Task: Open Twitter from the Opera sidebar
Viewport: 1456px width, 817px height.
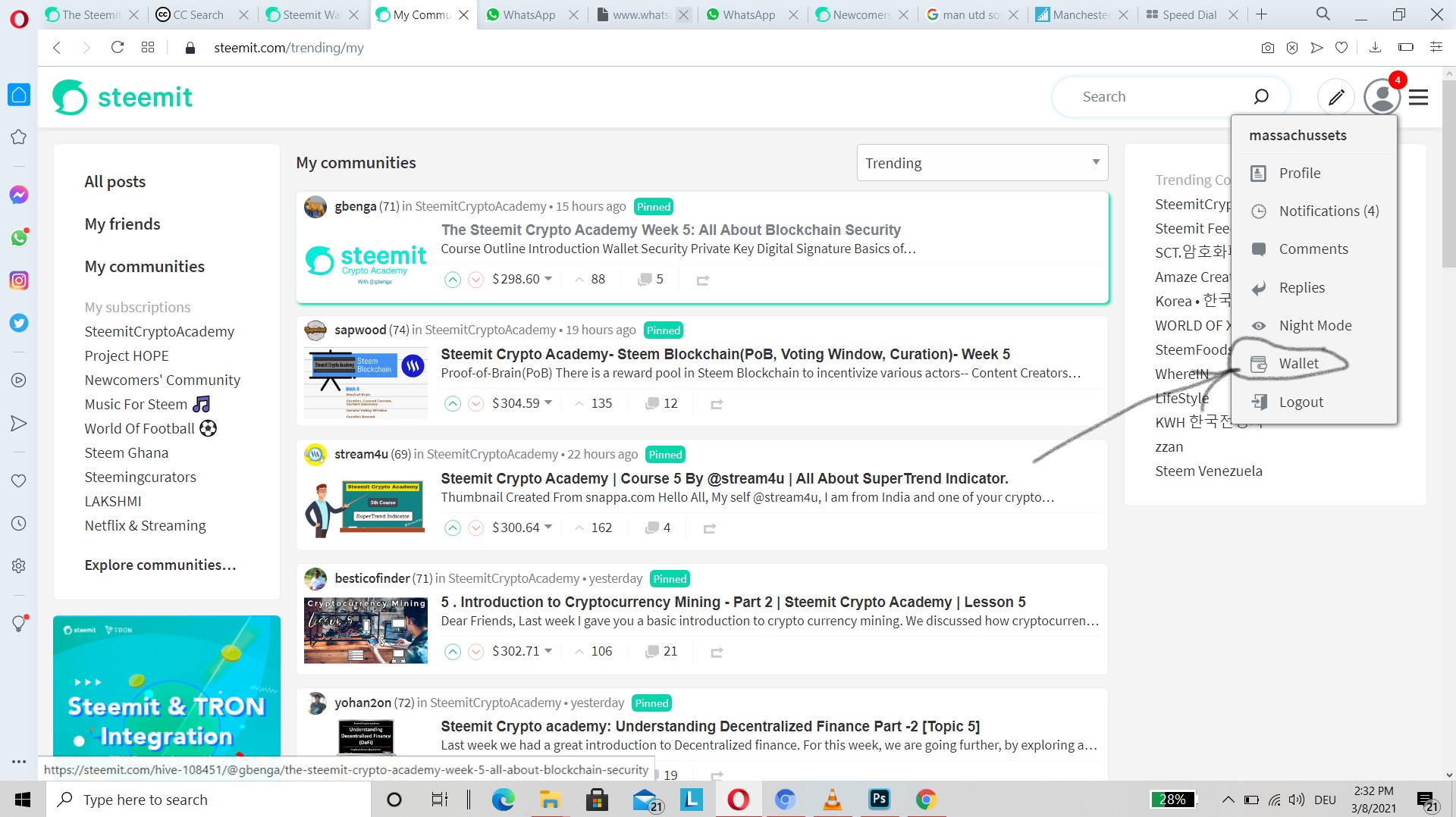Action: (19, 323)
